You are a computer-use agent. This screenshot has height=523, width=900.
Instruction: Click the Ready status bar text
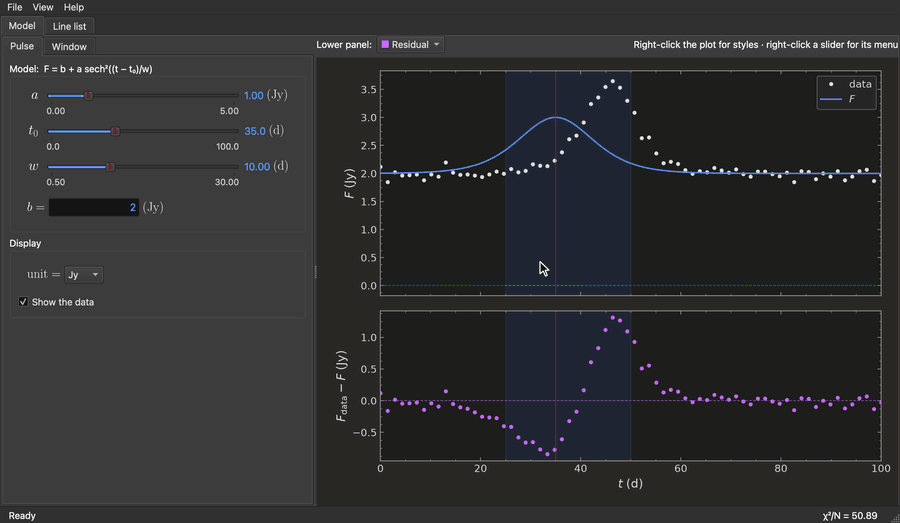(x=22, y=516)
